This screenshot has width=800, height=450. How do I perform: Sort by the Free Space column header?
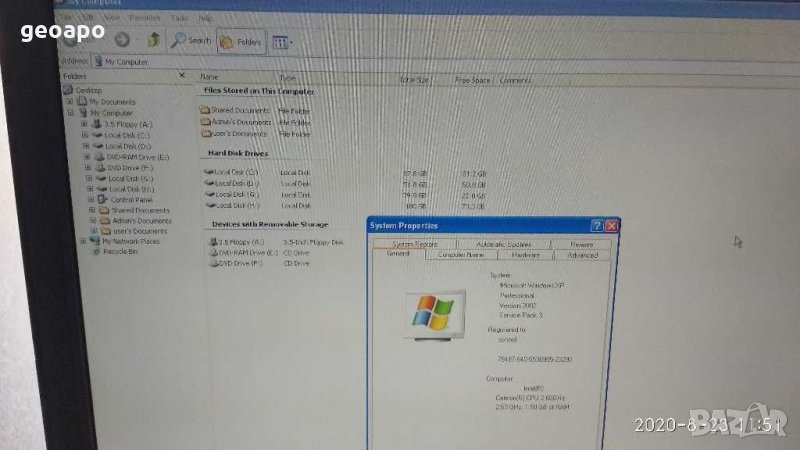472,80
